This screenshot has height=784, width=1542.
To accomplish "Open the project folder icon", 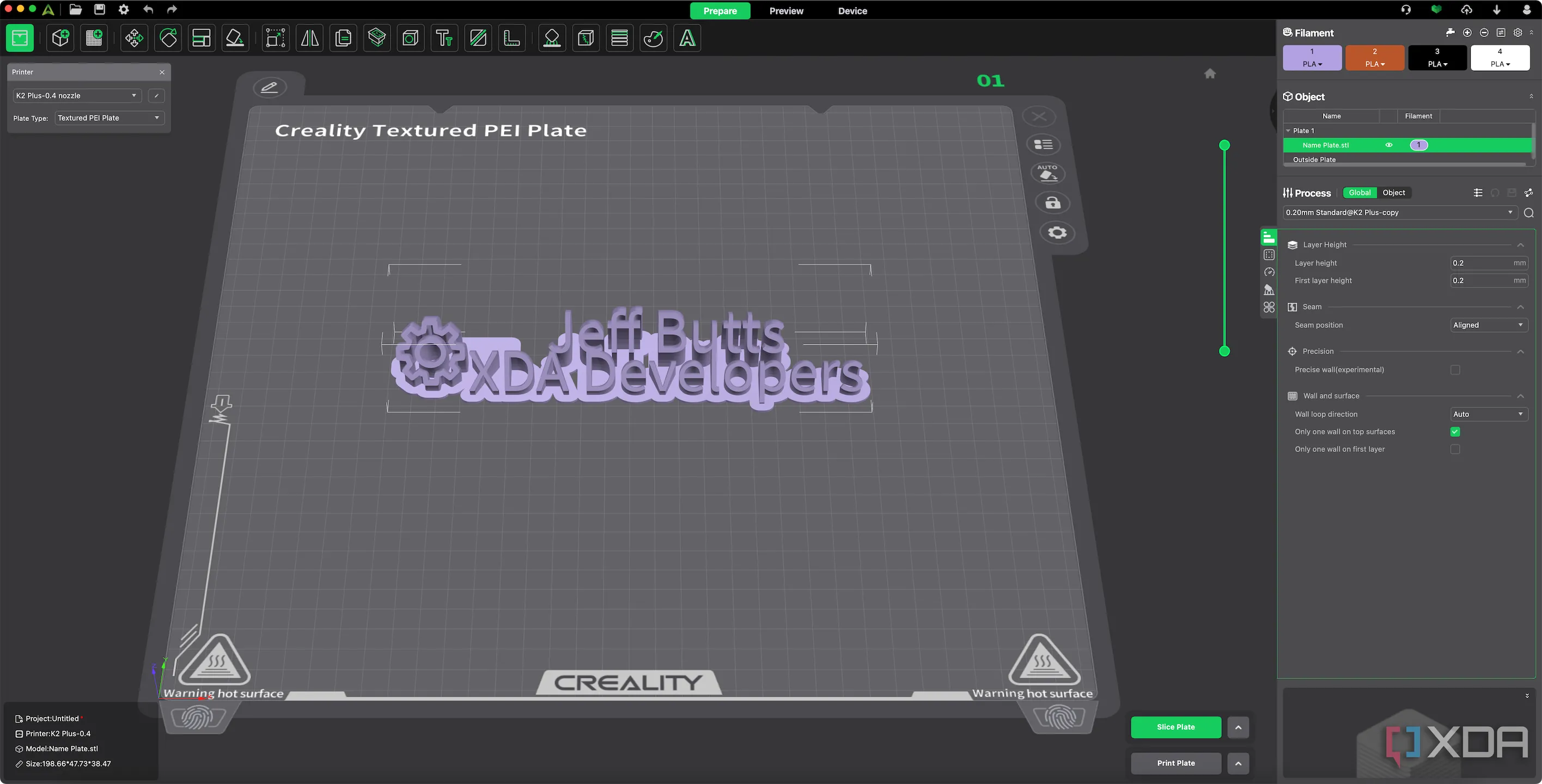I will coord(75,10).
